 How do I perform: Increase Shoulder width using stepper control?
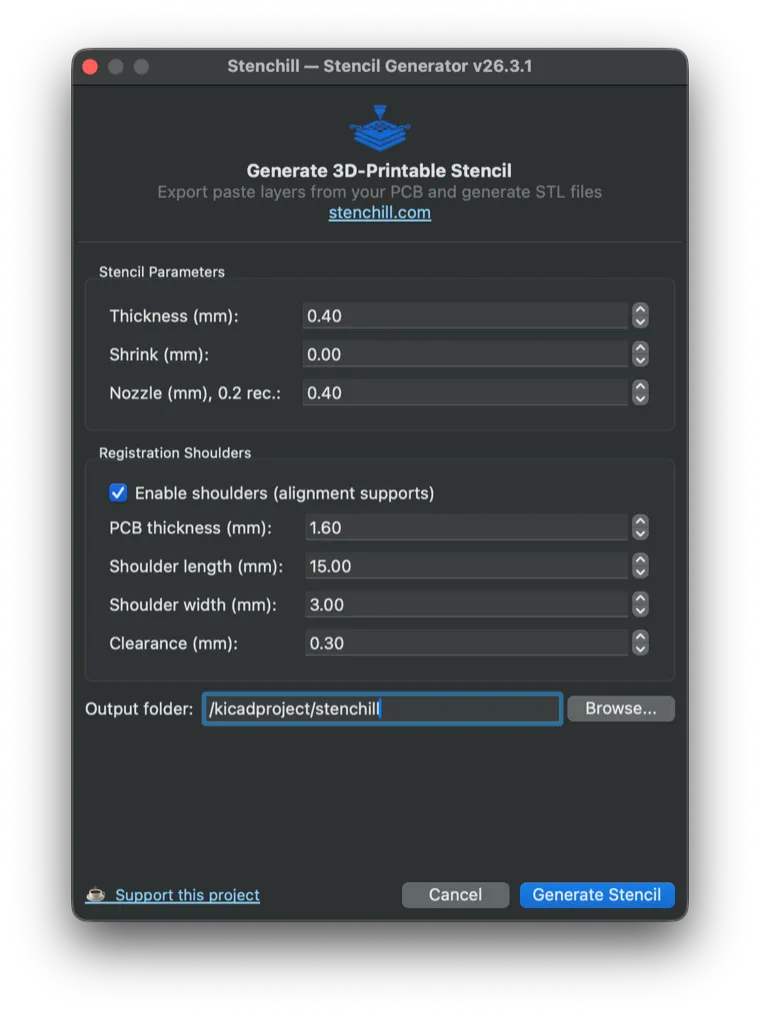(x=639, y=599)
